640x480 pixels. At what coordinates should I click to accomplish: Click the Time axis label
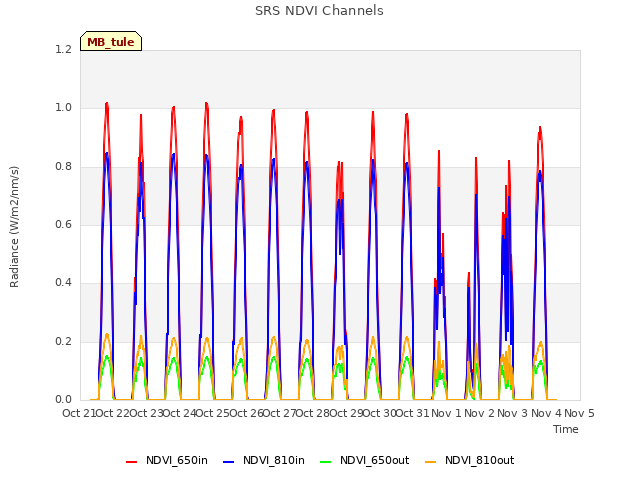tap(566, 429)
